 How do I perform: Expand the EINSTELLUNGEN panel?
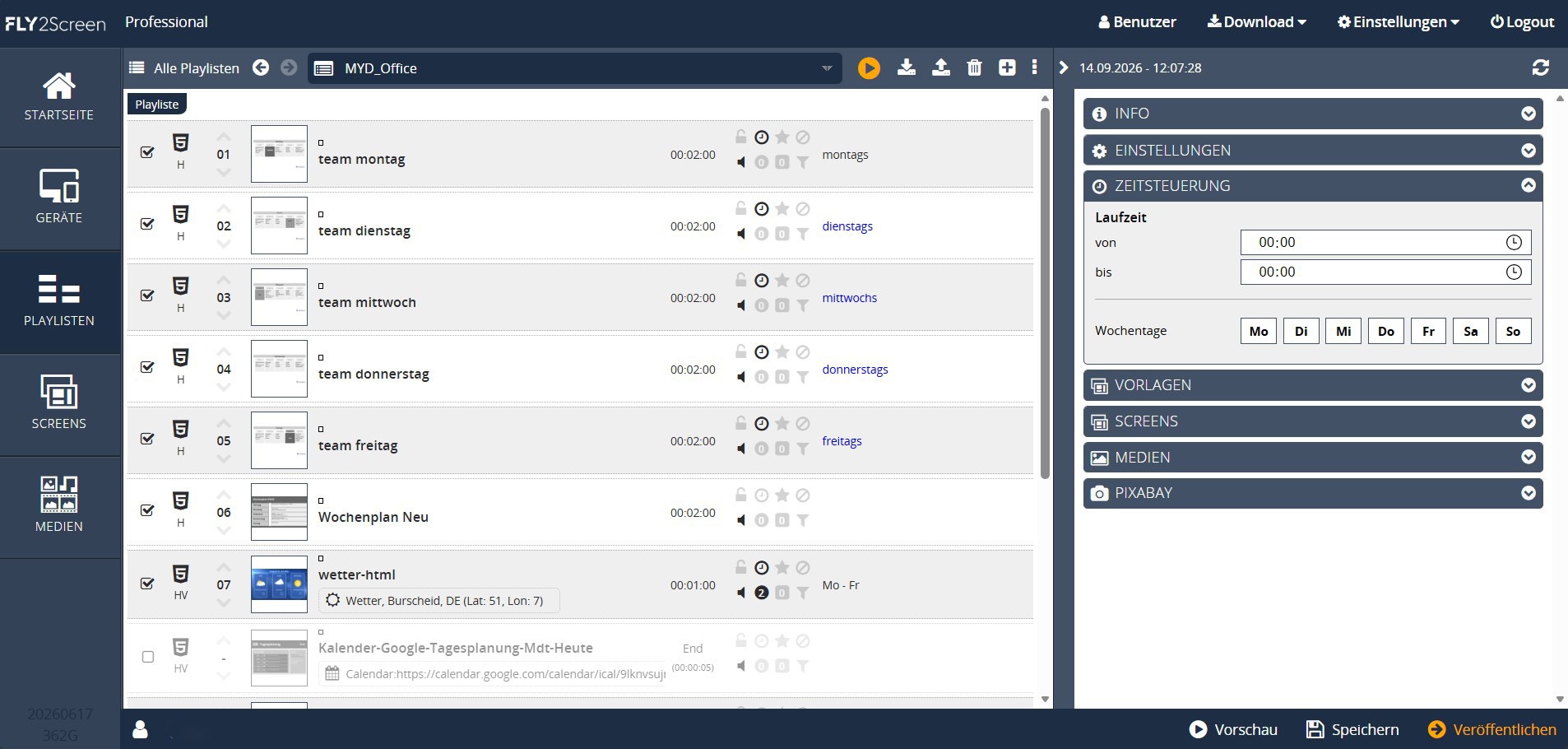click(x=1313, y=151)
